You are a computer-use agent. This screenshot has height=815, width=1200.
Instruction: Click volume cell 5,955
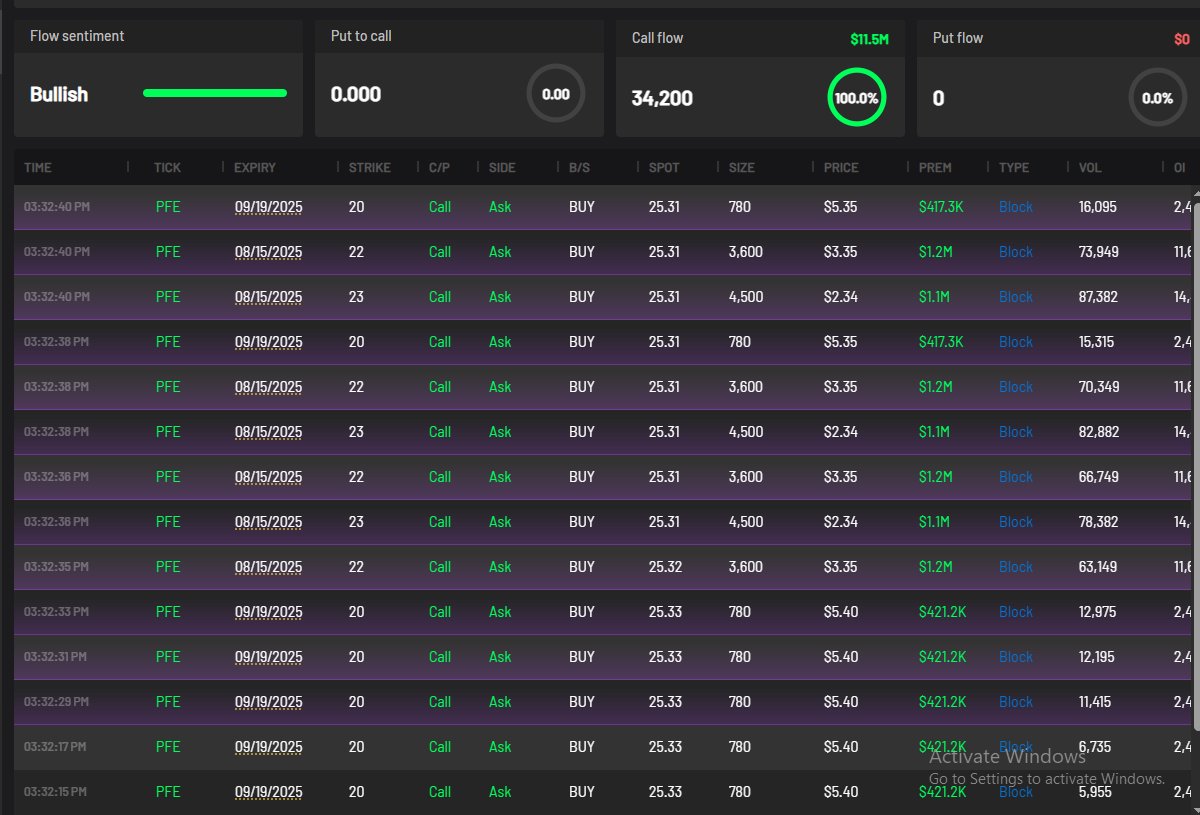coord(1096,792)
